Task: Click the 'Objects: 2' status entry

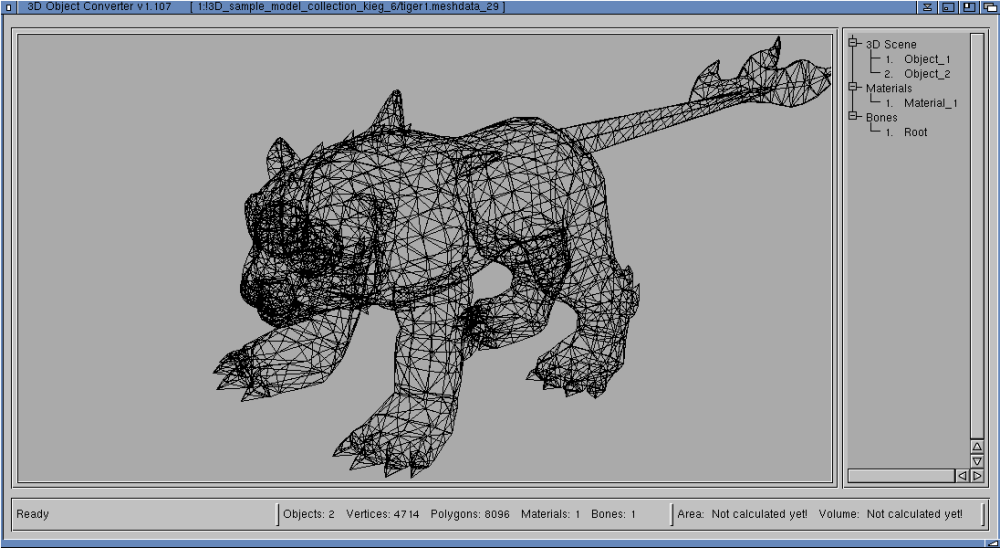Action: tap(309, 514)
